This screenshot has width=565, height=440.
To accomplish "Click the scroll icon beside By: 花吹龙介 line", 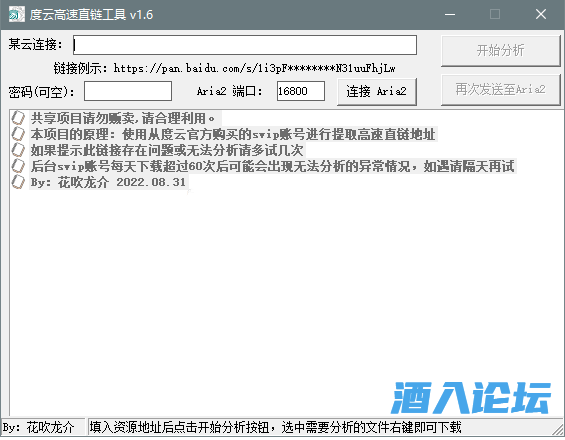I will point(18,182).
